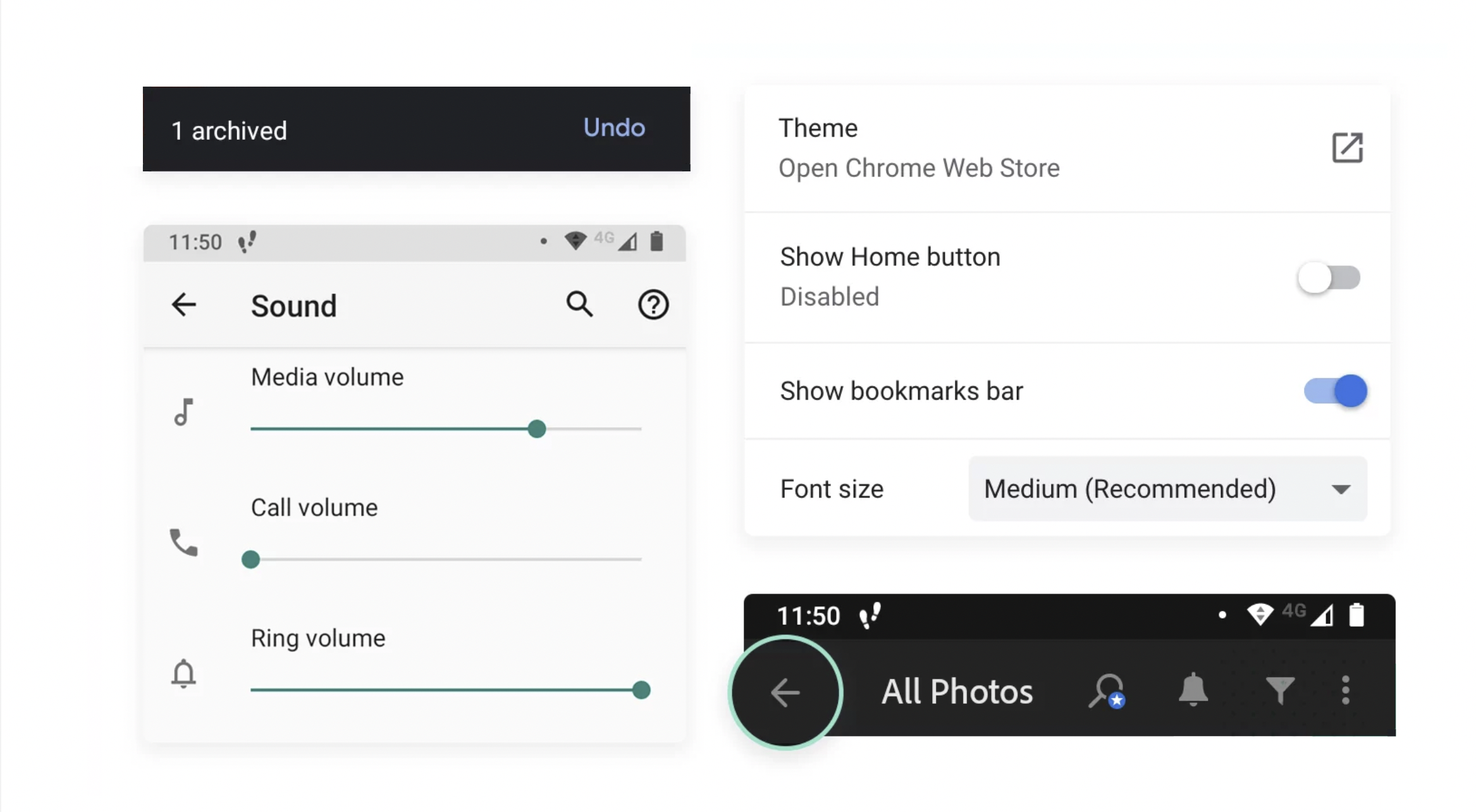Open help in the Sound screen

[x=653, y=305]
